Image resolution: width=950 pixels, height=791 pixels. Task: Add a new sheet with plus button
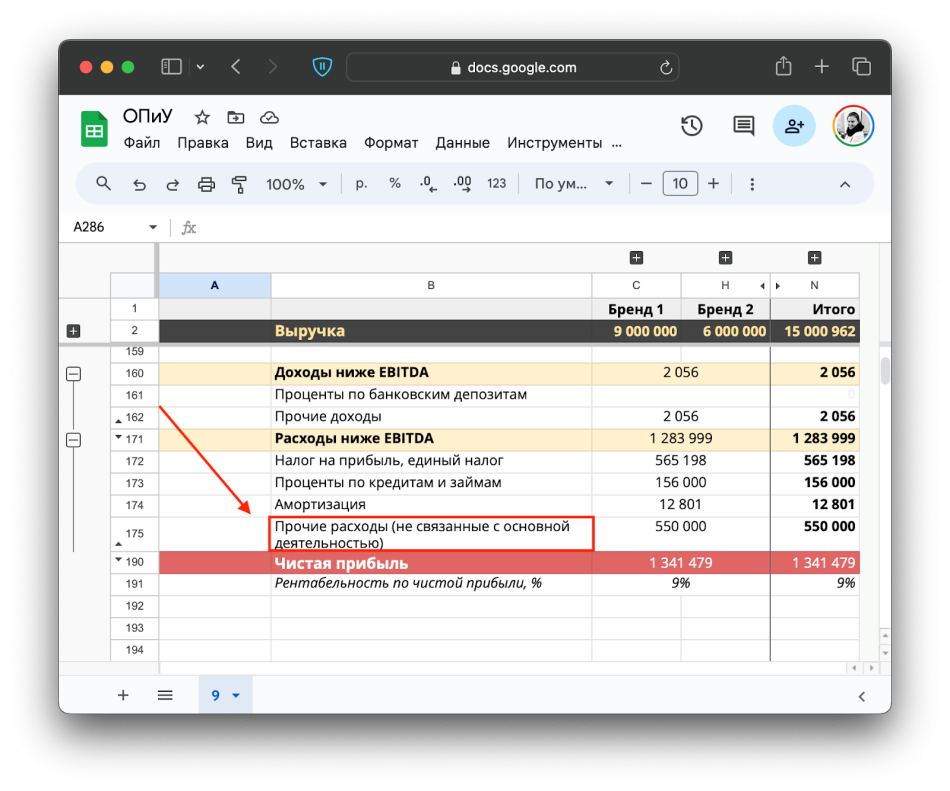tap(123, 695)
